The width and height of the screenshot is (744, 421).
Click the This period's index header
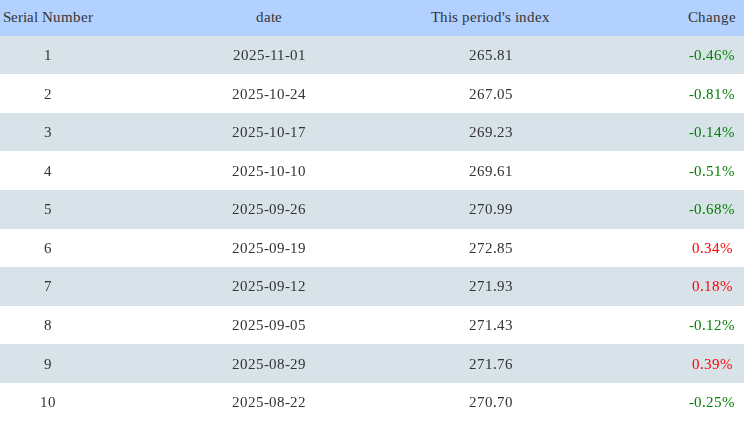tap(490, 17)
